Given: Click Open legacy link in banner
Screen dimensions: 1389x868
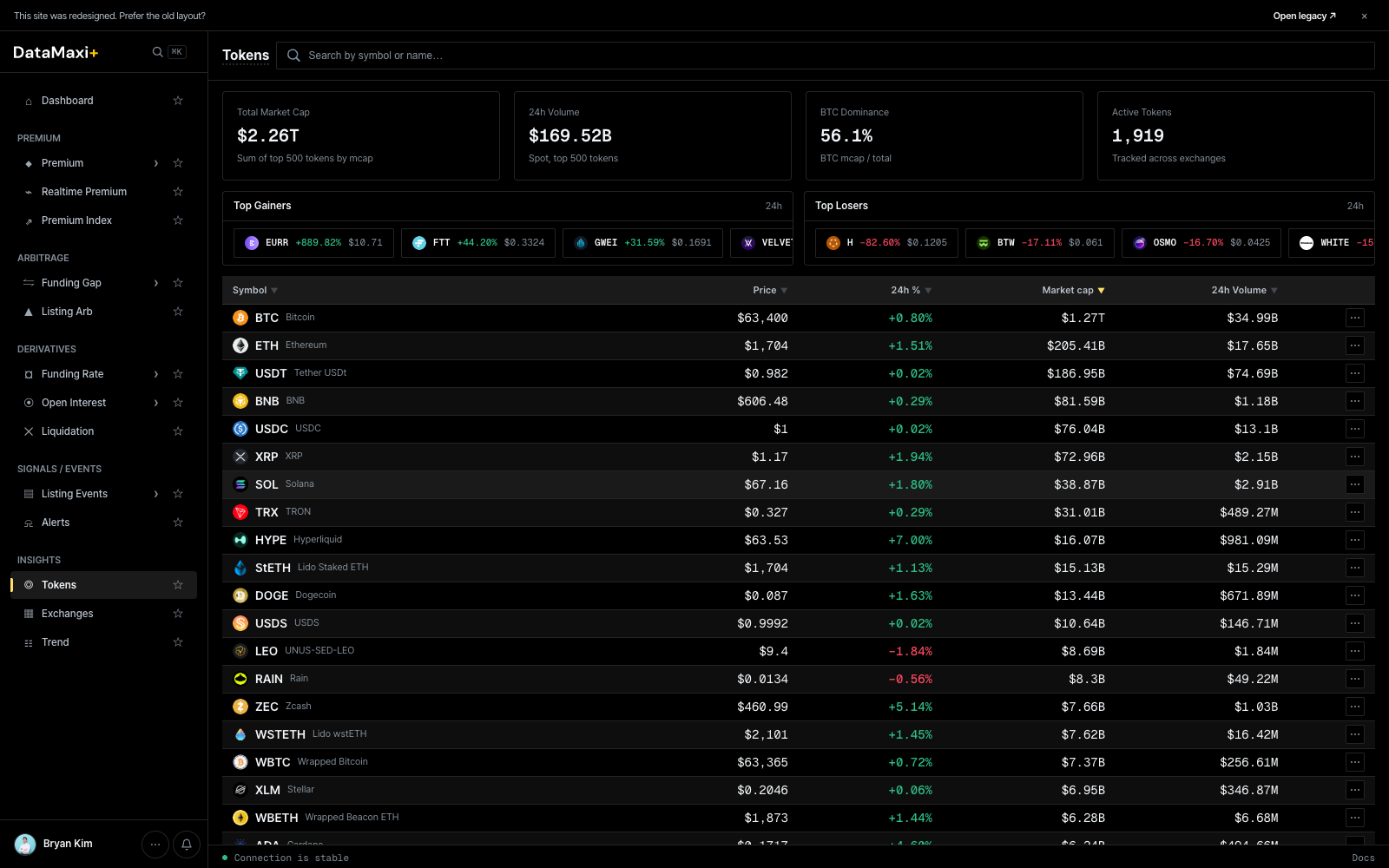Looking at the screenshot, I should click(x=1304, y=16).
